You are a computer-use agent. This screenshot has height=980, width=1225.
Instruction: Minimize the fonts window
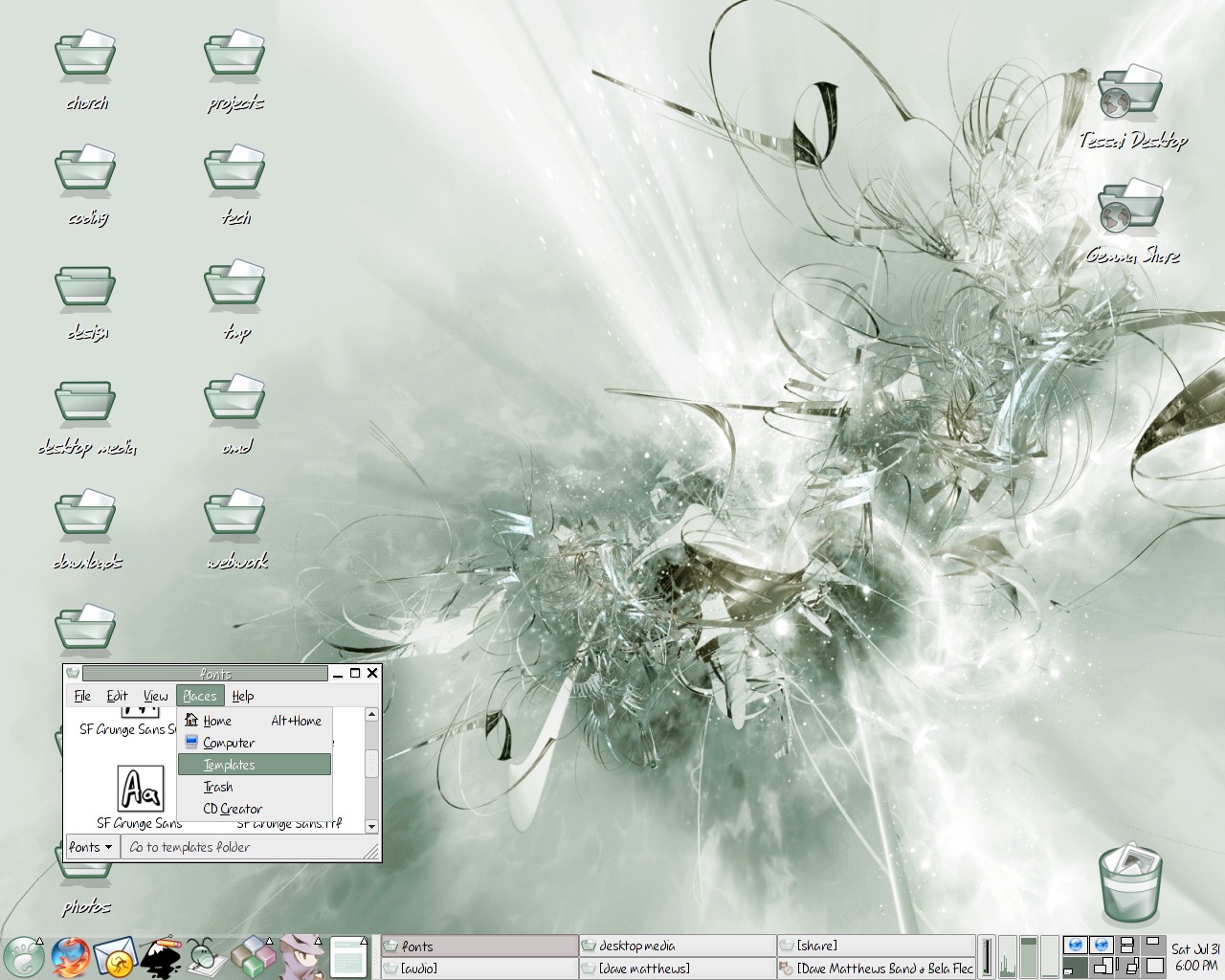pyautogui.click(x=338, y=673)
